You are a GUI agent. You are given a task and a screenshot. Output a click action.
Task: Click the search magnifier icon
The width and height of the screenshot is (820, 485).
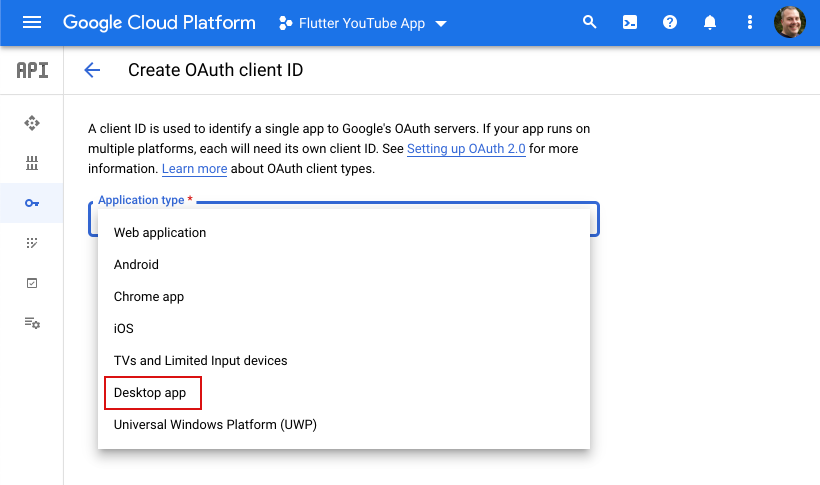point(590,22)
